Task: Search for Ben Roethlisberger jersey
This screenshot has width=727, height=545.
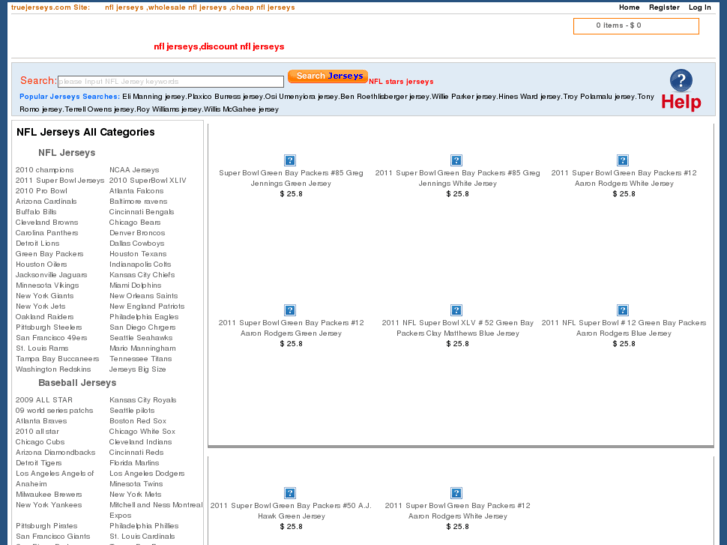Action: coord(383,96)
